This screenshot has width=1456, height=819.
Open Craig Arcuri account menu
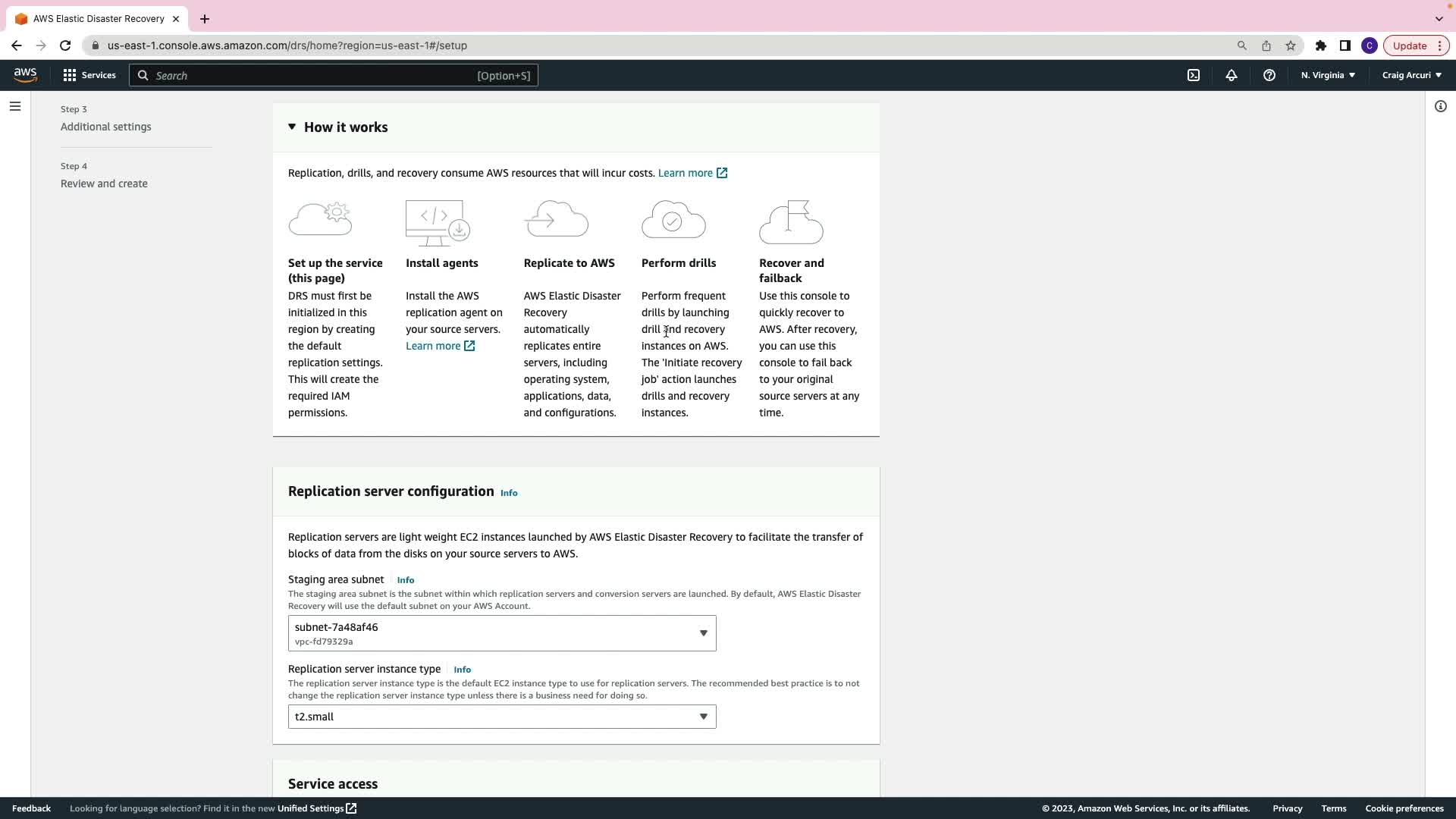pos(1411,75)
